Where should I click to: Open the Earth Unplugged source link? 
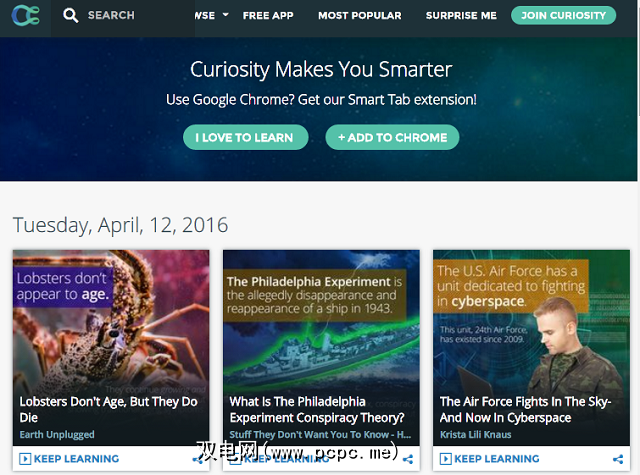pyautogui.click(x=57, y=435)
